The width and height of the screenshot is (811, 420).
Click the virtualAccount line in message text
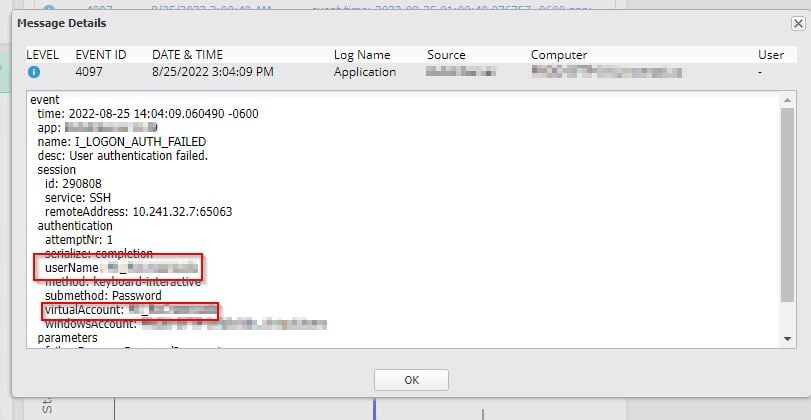(x=130, y=310)
